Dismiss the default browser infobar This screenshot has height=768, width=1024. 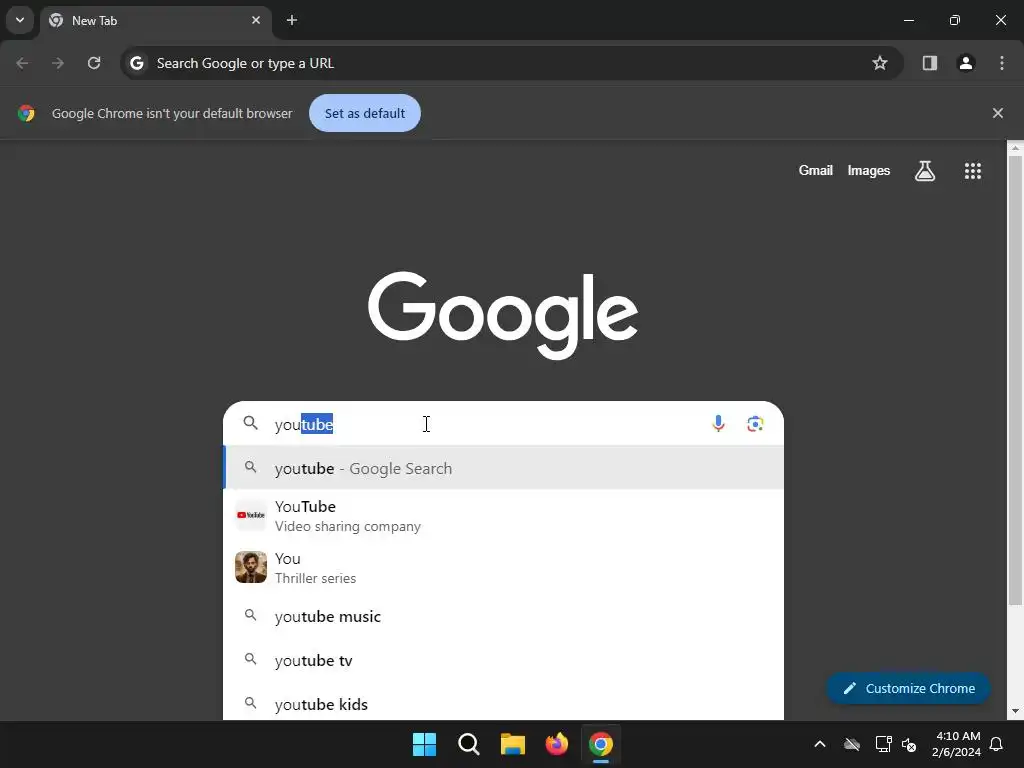coord(998,113)
